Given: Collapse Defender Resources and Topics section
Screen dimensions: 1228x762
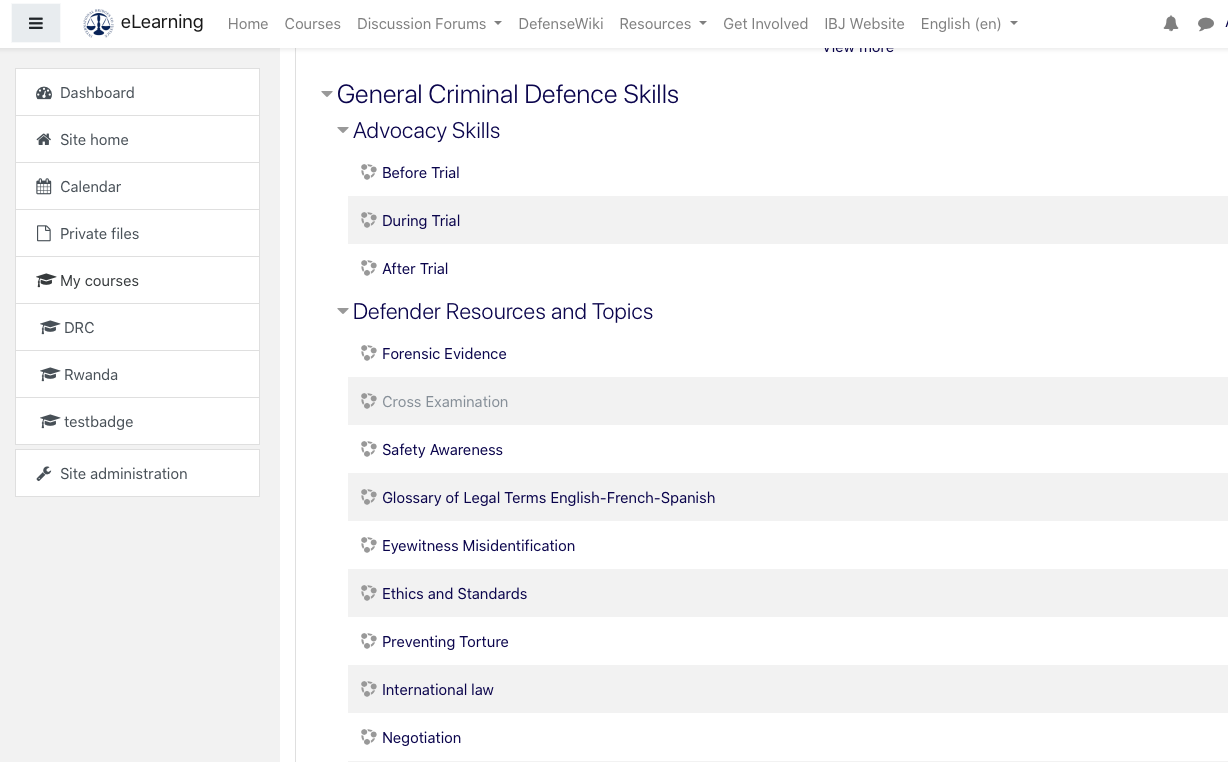Looking at the screenshot, I should click(343, 312).
